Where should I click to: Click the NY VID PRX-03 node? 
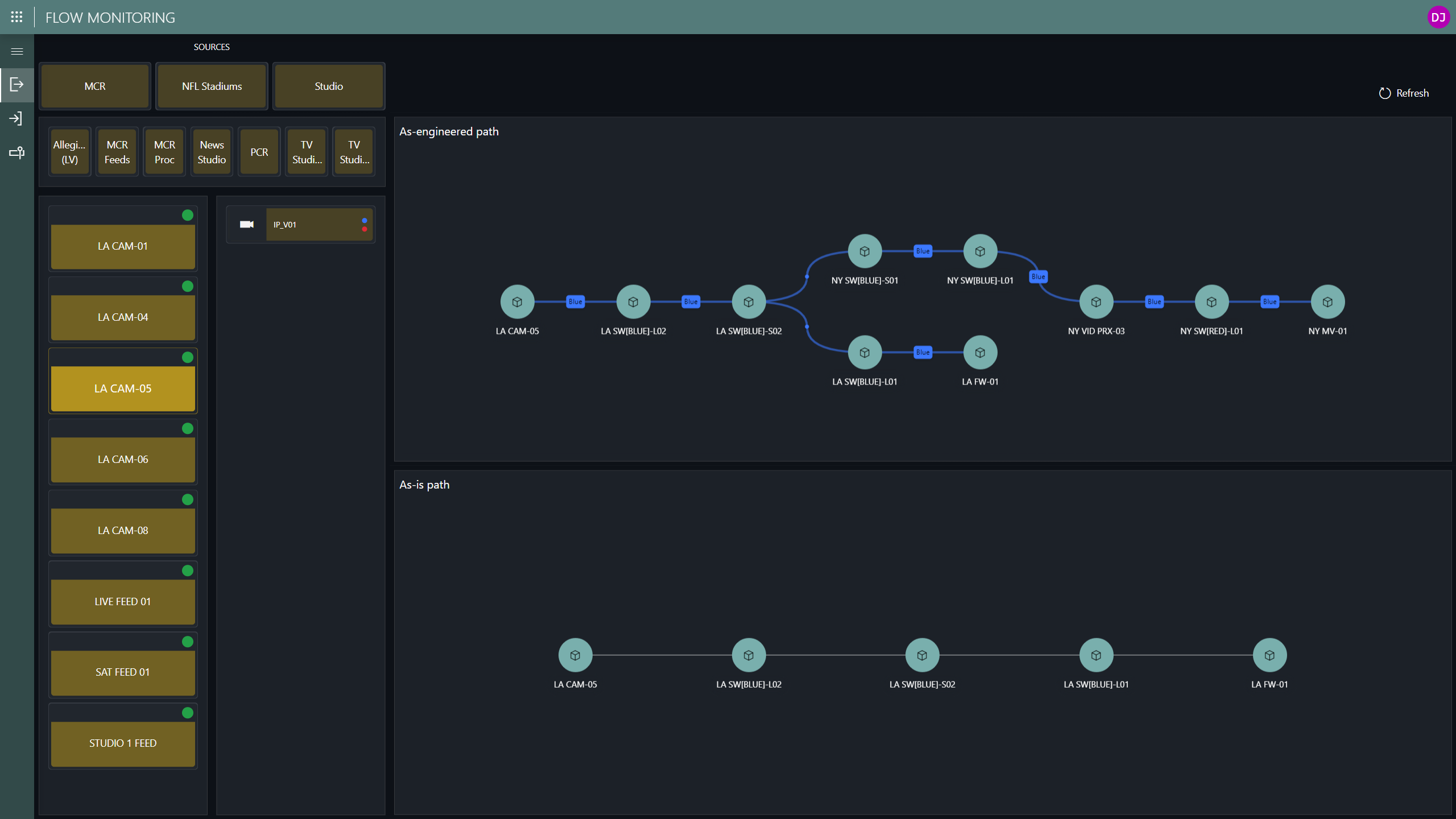click(1096, 302)
